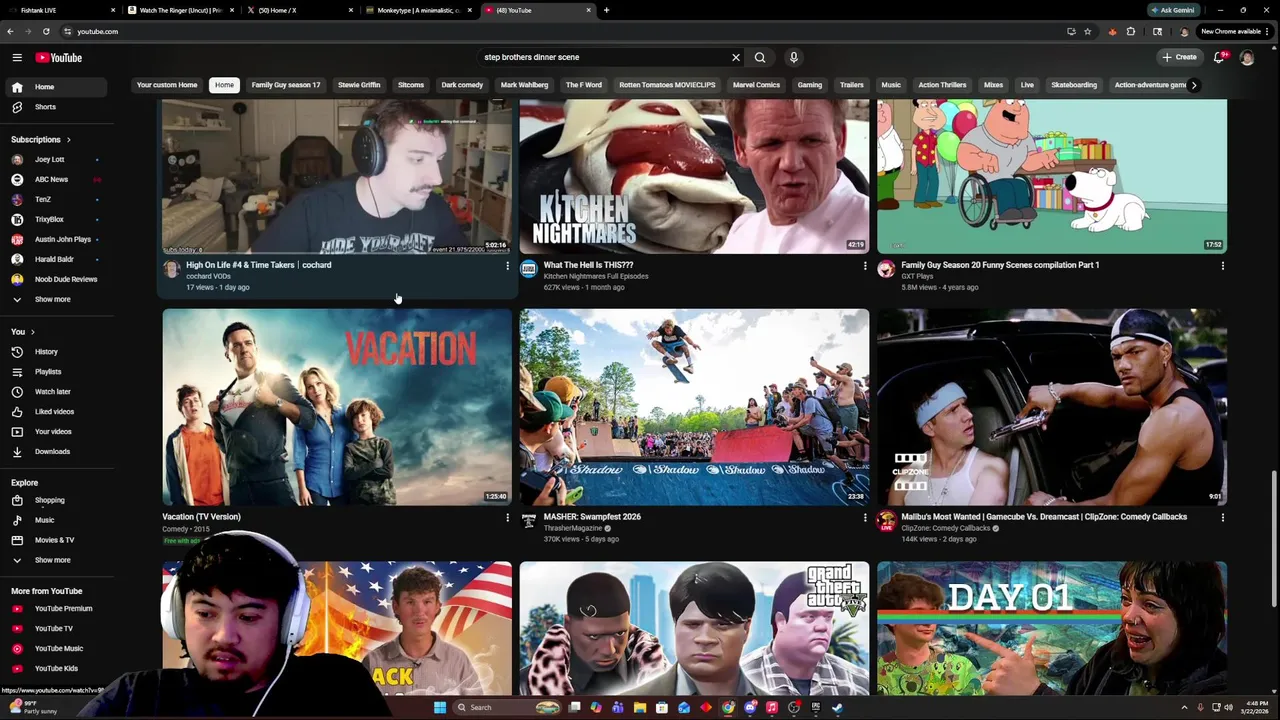The width and height of the screenshot is (1280, 720).
Task: Select Family Guy season 17 chip
Action: [x=286, y=85]
